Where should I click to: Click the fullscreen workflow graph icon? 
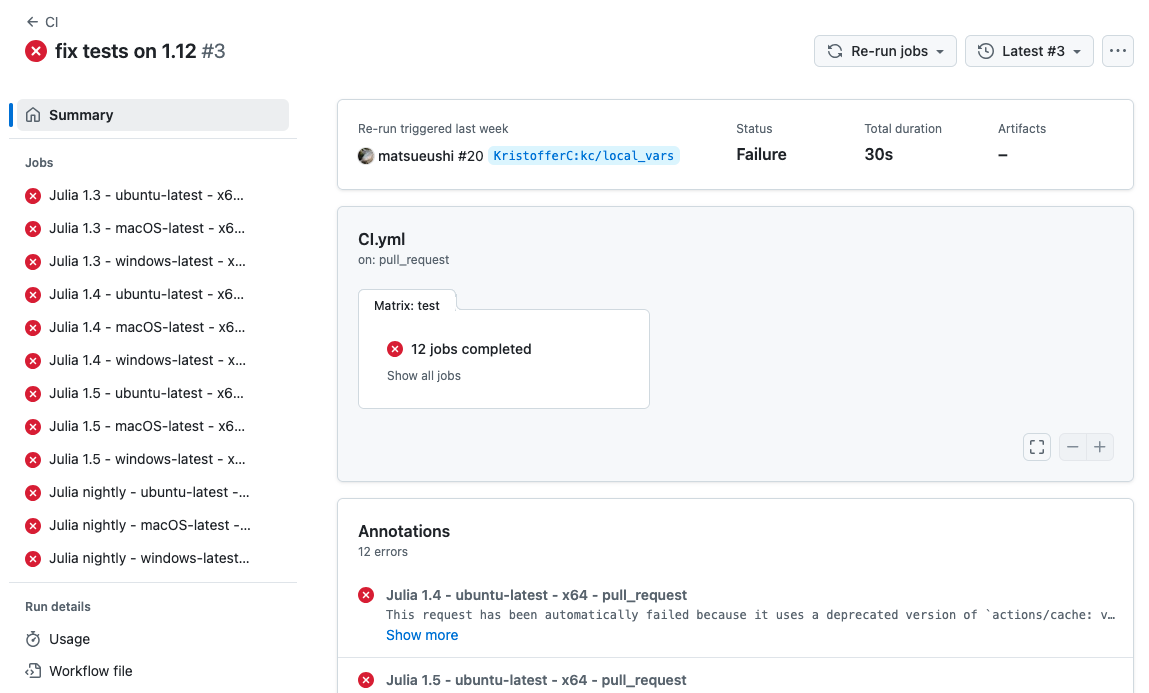click(1037, 447)
